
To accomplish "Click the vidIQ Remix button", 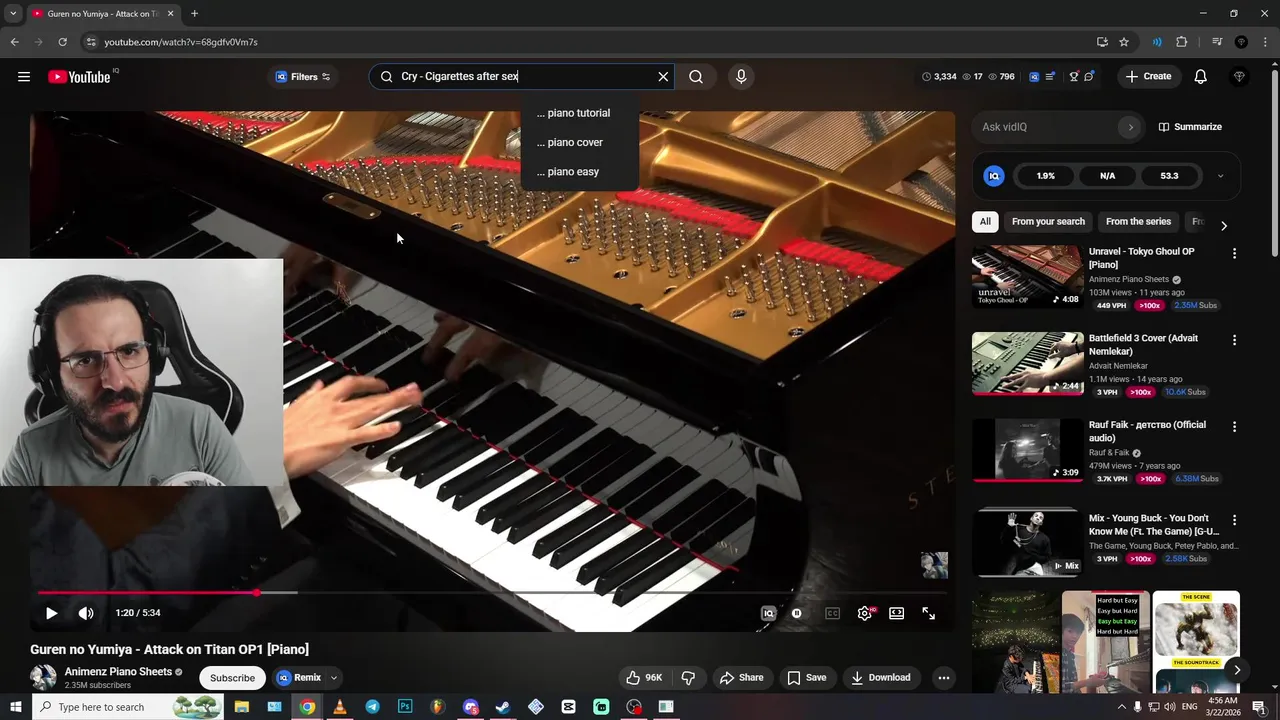I will click(299, 678).
